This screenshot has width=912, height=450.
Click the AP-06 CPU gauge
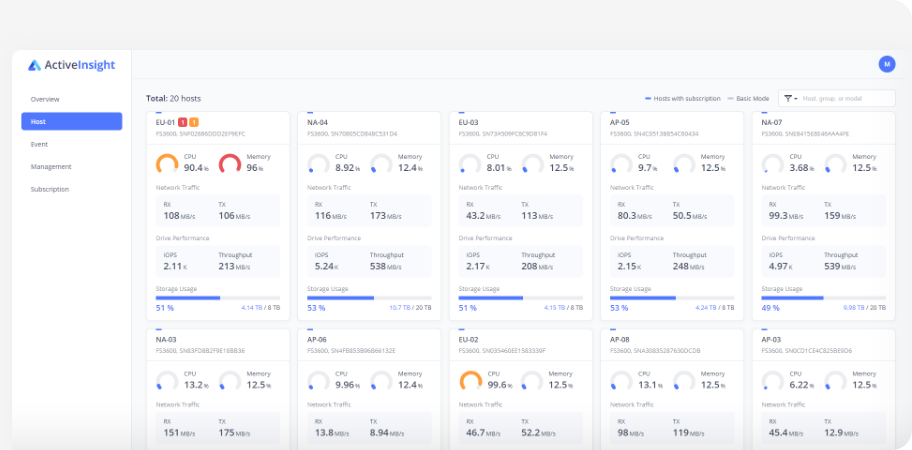coord(319,381)
